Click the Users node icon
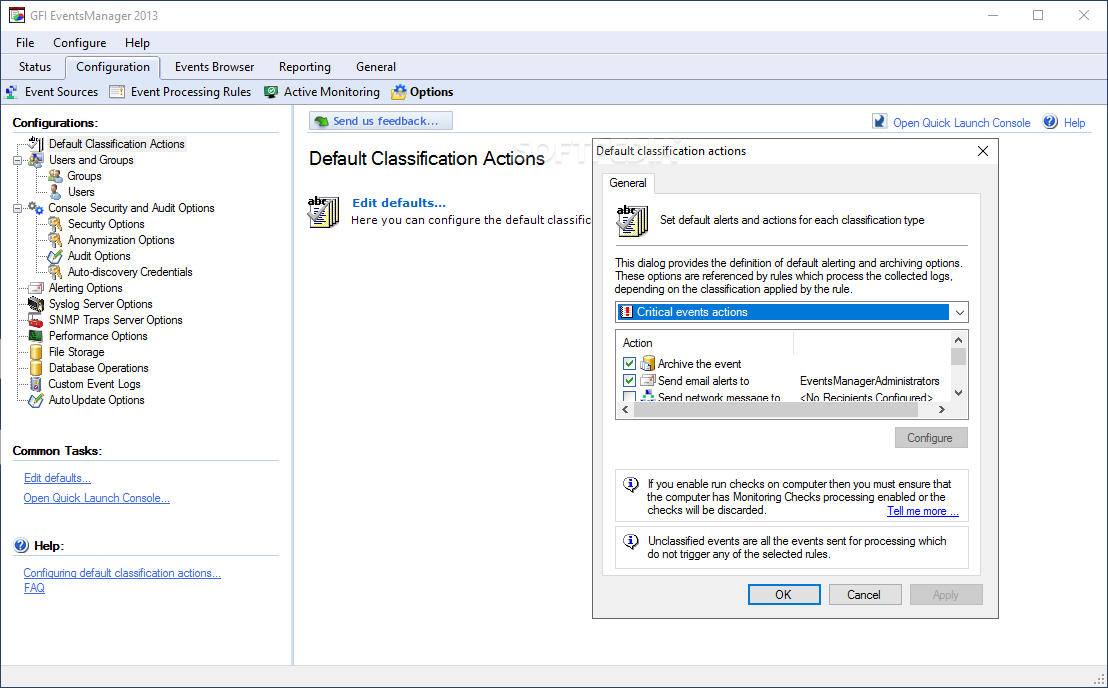 point(55,192)
